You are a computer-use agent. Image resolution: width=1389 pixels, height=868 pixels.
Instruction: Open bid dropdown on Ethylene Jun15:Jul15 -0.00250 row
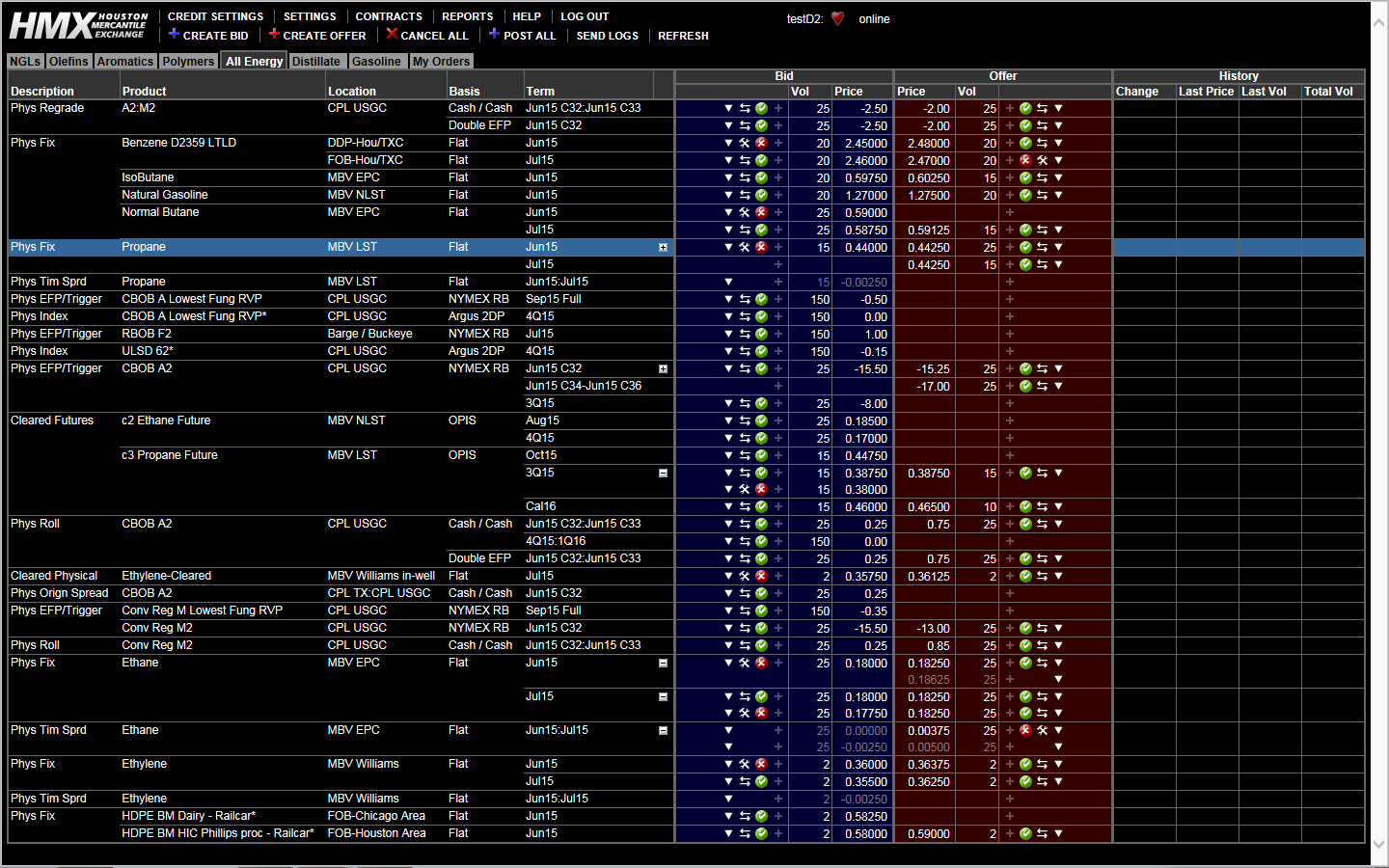pyautogui.click(x=728, y=799)
